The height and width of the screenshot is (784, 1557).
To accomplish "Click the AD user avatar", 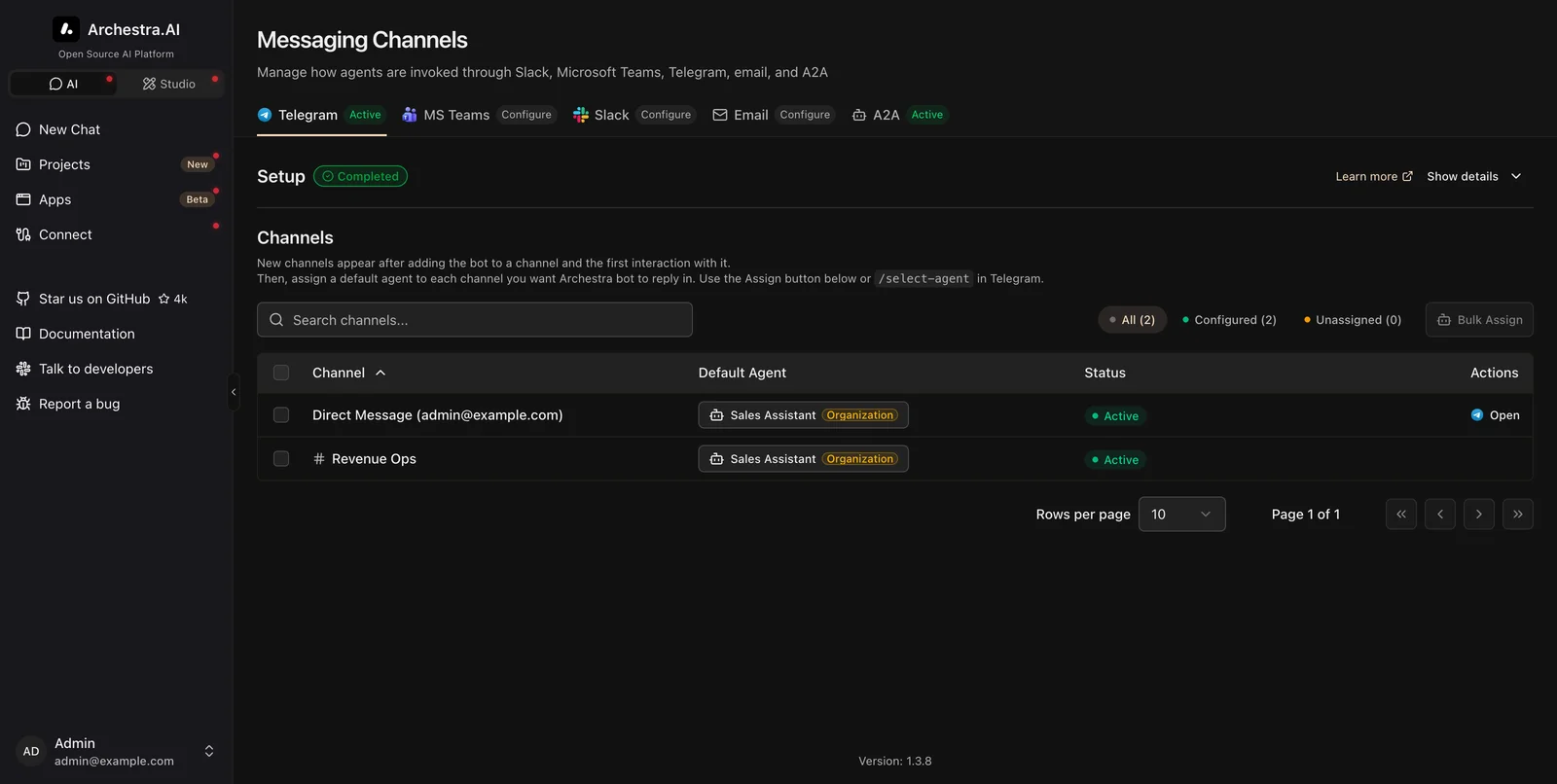I will click(31, 751).
